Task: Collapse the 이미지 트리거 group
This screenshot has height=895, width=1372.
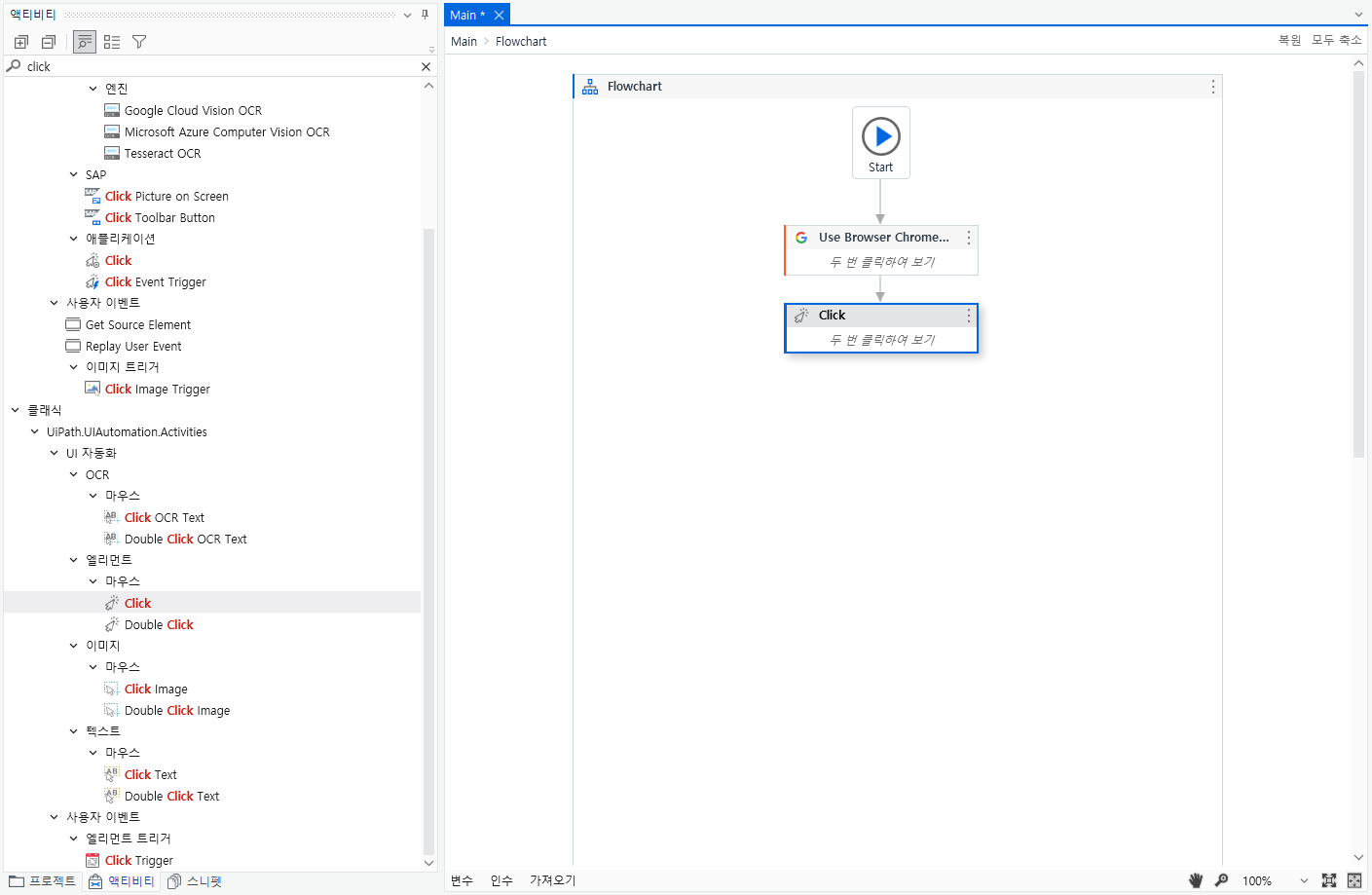Action: pyautogui.click(x=74, y=367)
